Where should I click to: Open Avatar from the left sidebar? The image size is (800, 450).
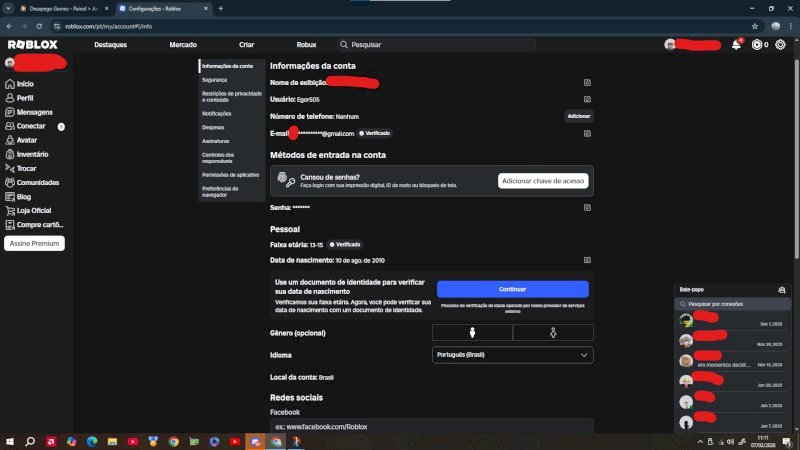[26, 140]
